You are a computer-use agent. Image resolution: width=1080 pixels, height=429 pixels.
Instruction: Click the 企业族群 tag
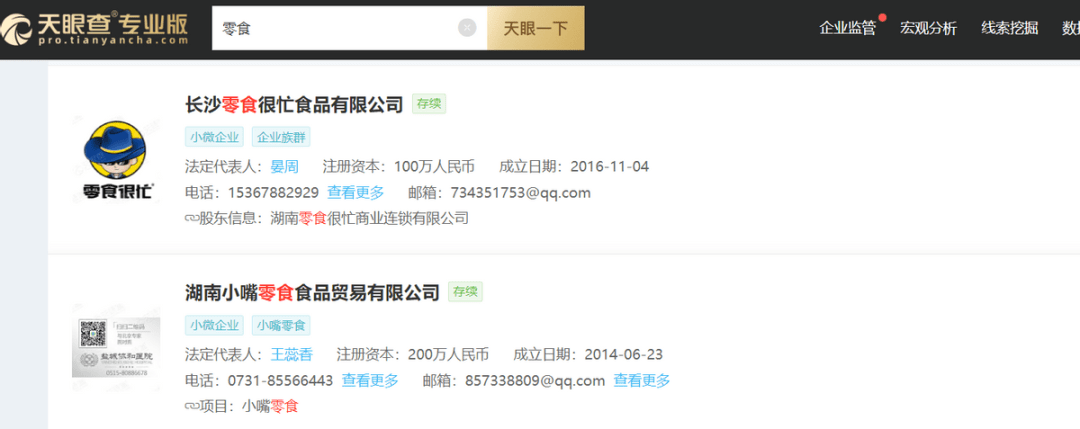click(x=281, y=137)
